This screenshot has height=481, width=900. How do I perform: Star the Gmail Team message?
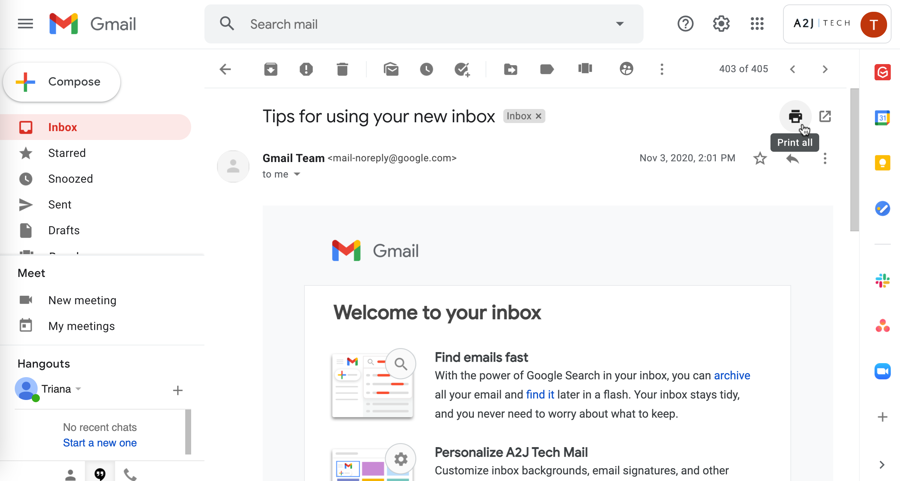(x=760, y=158)
